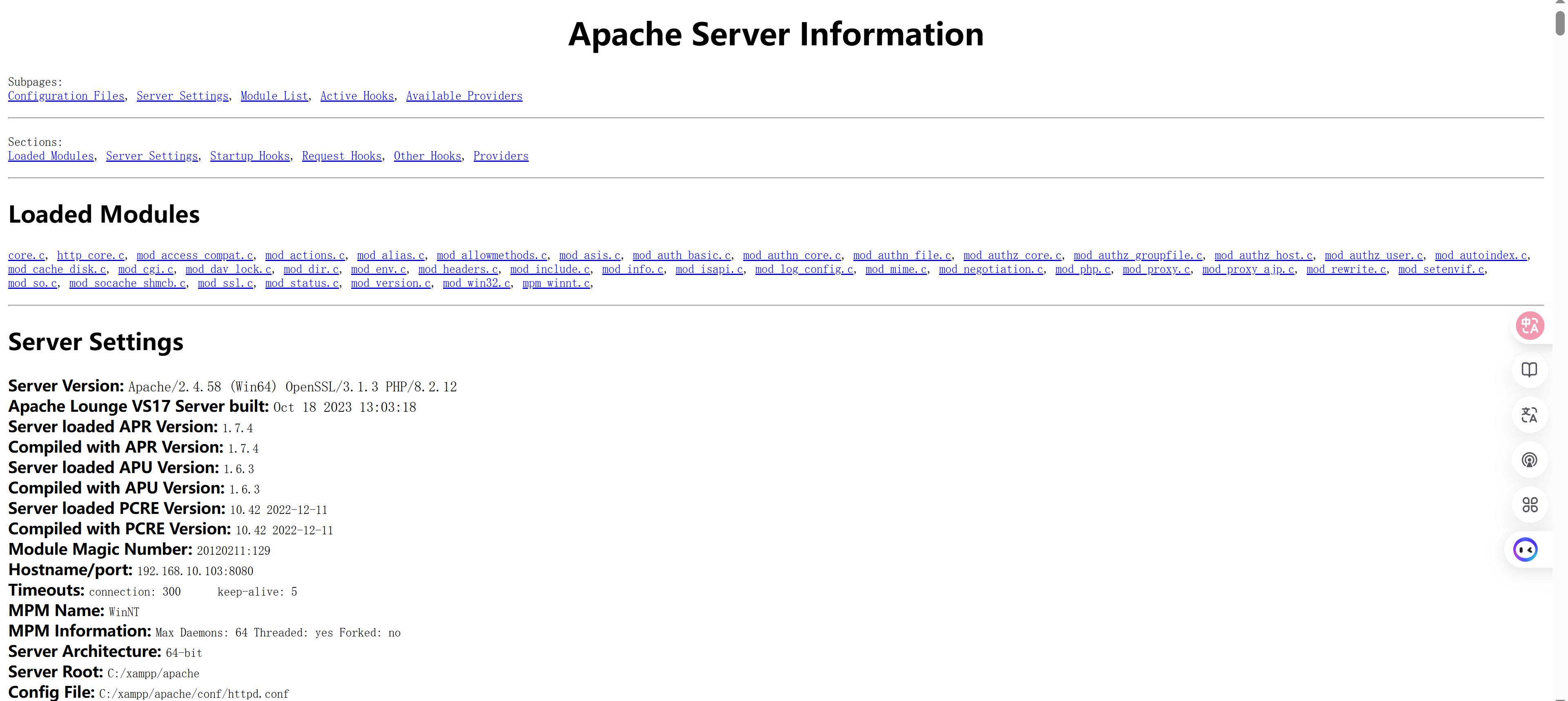The height and width of the screenshot is (701, 1568).
Task: Open mod_status.c module link
Action: [302, 283]
